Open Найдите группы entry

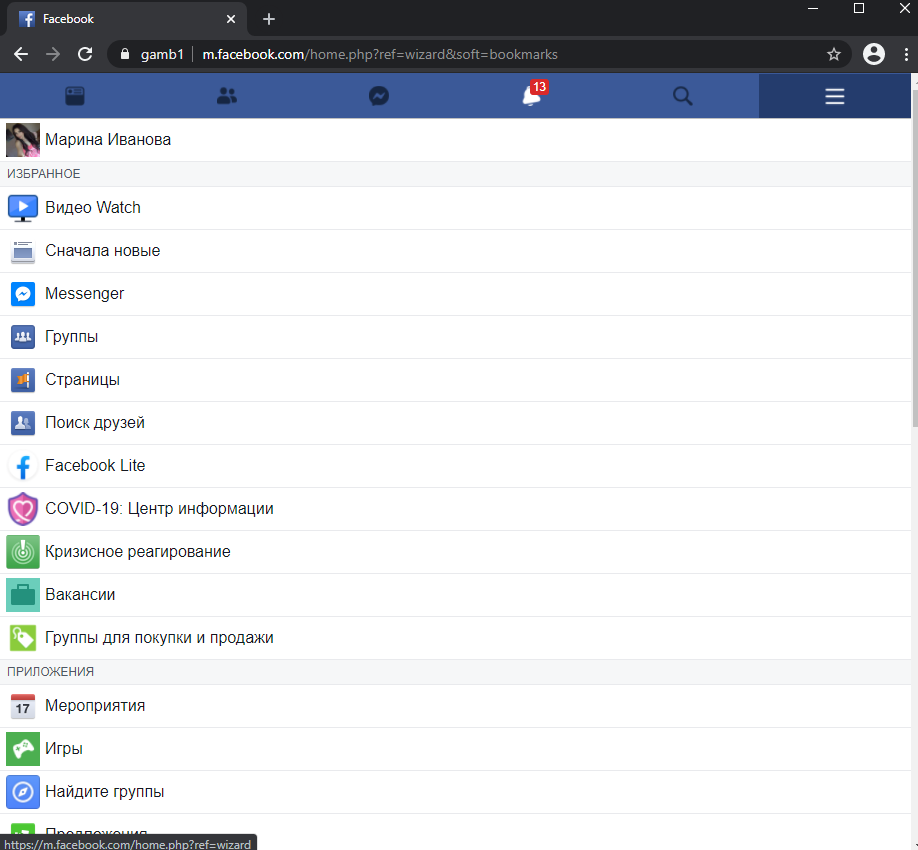(455, 792)
